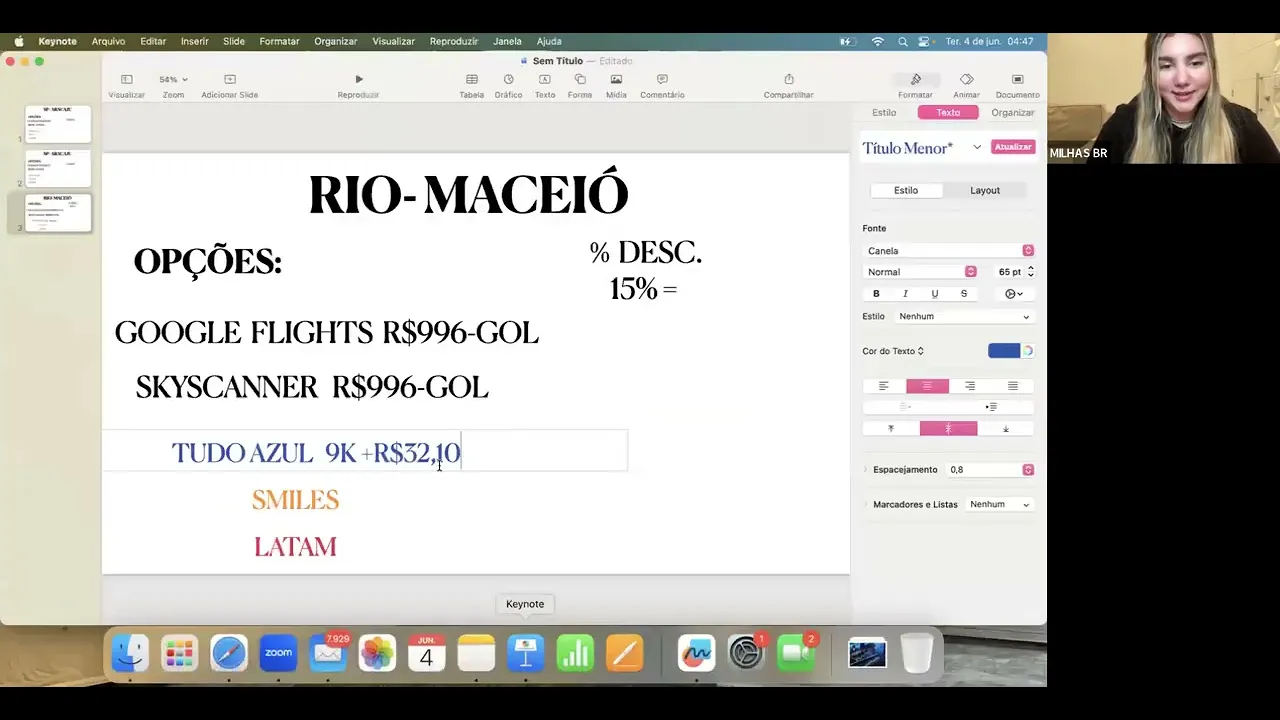The image size is (1280, 720).
Task: Toggle strikethrough formatting
Action: (964, 294)
